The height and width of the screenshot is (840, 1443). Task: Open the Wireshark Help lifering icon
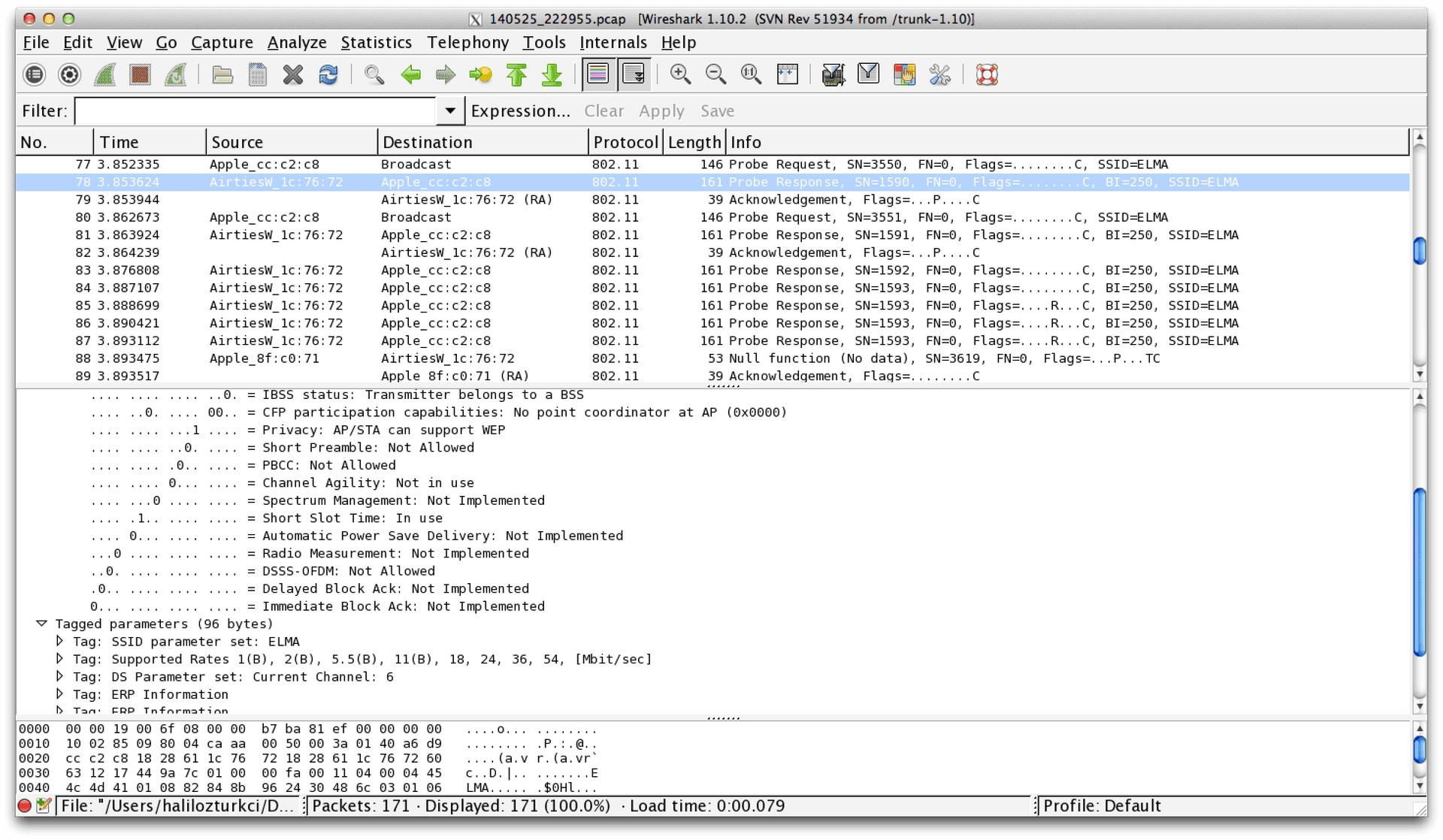click(x=988, y=74)
